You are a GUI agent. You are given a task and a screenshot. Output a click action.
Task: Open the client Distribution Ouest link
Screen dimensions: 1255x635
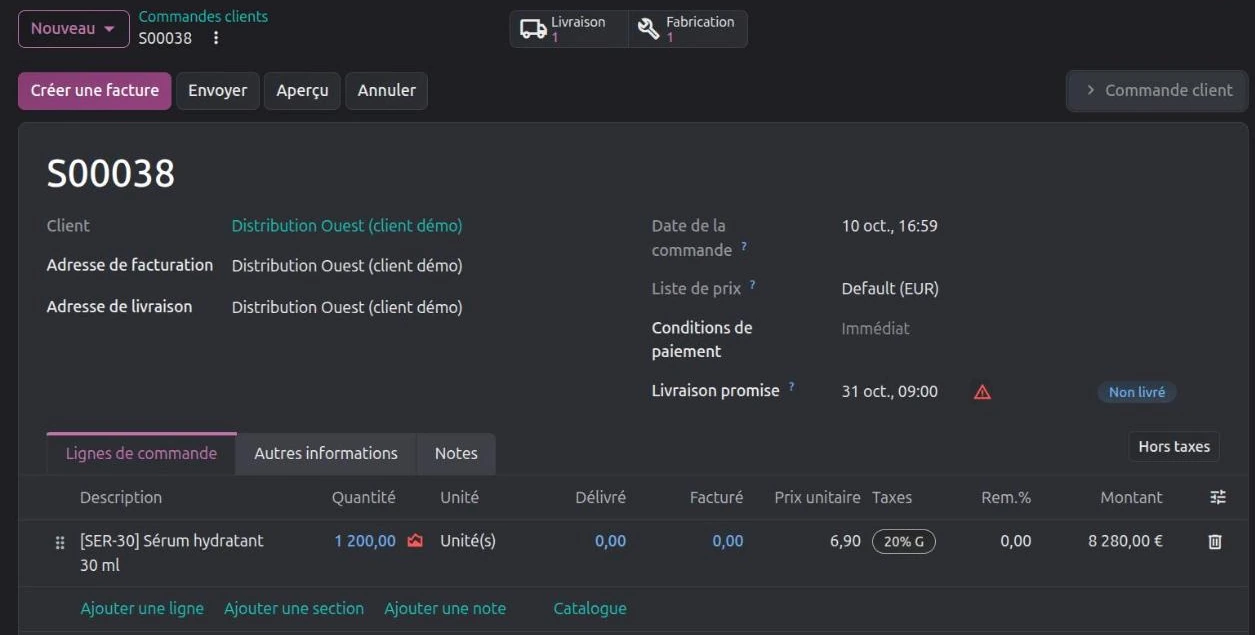point(347,226)
